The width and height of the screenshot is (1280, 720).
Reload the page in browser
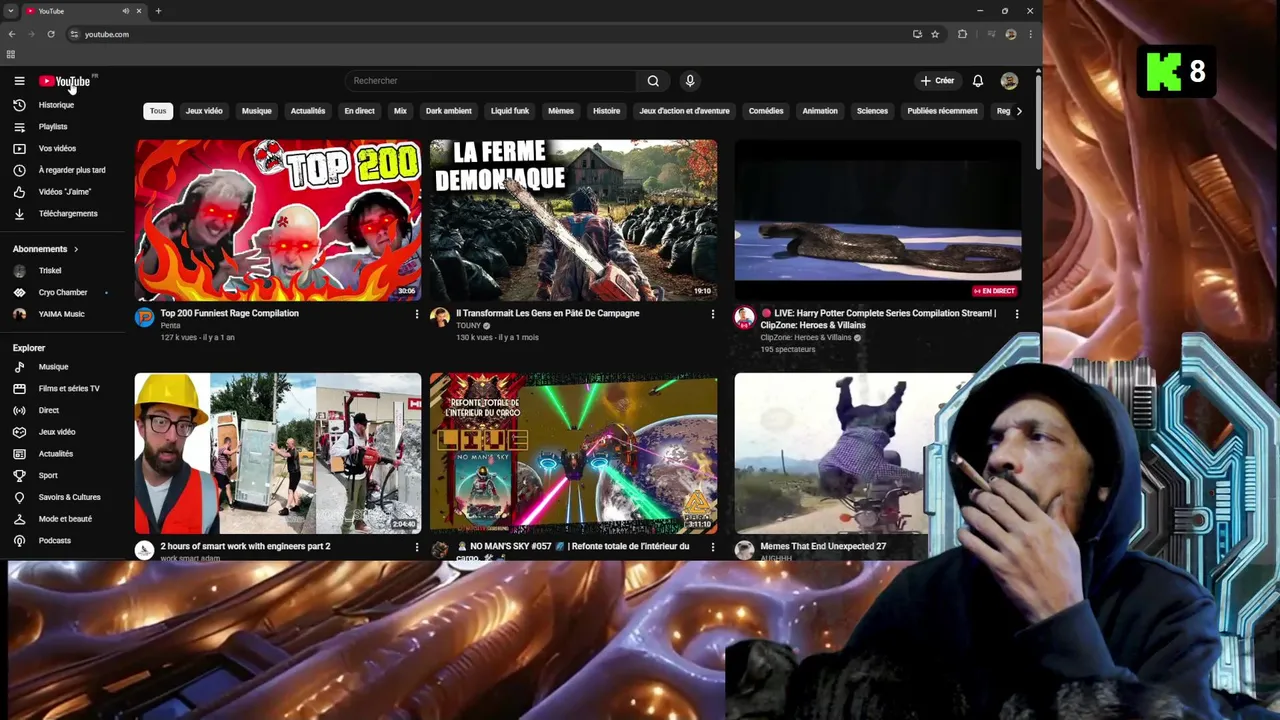[x=51, y=34]
